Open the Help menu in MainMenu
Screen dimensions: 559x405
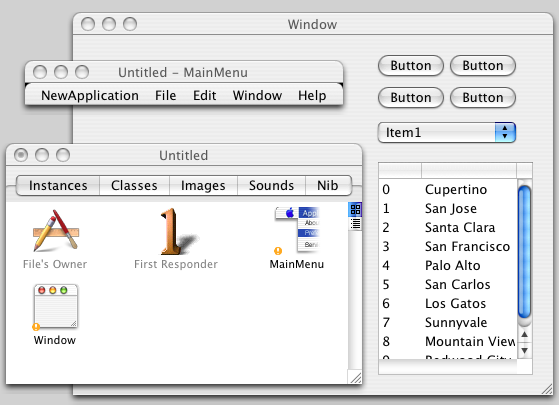pyautogui.click(x=312, y=96)
